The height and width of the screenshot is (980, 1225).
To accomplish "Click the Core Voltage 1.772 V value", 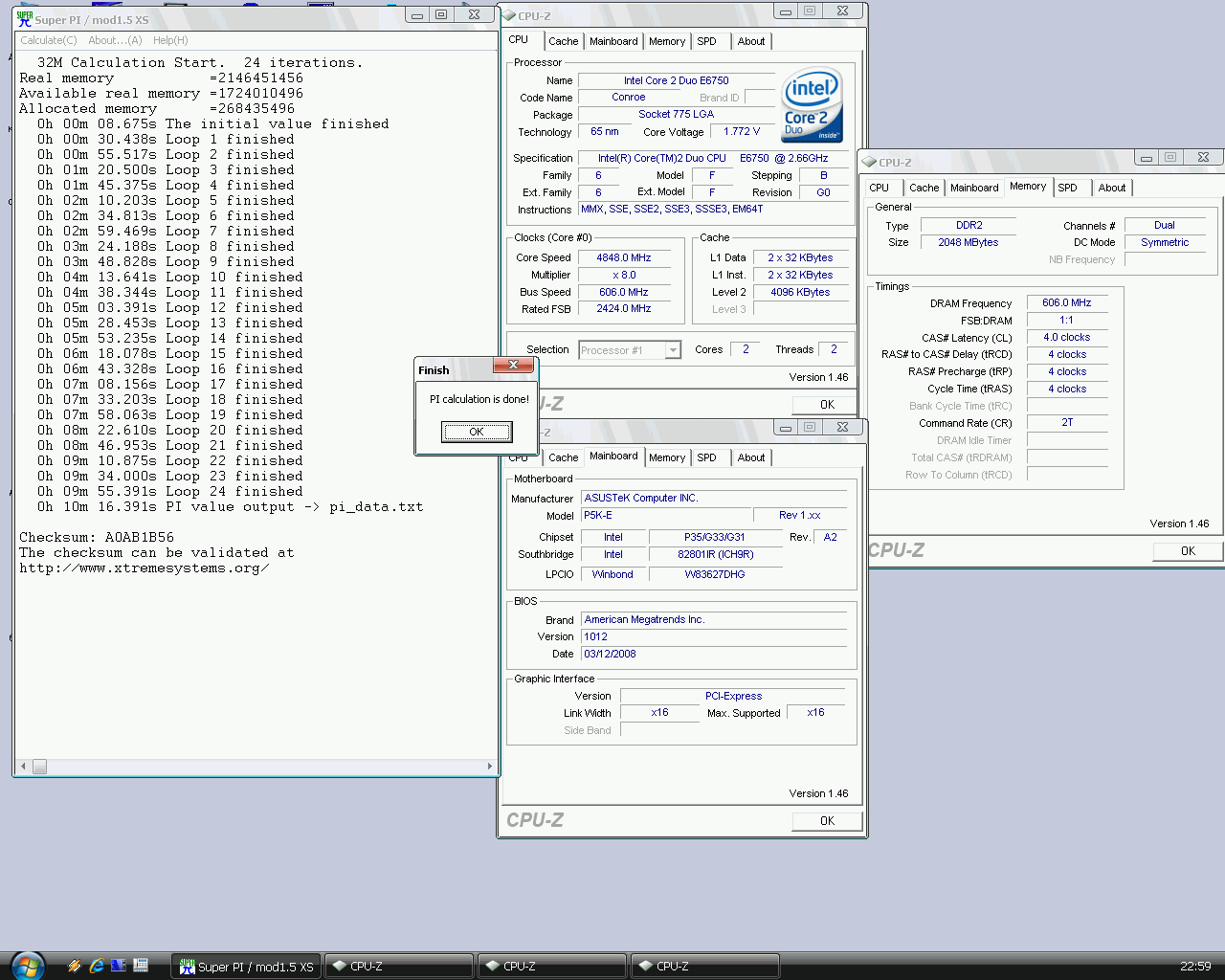I will [x=742, y=132].
